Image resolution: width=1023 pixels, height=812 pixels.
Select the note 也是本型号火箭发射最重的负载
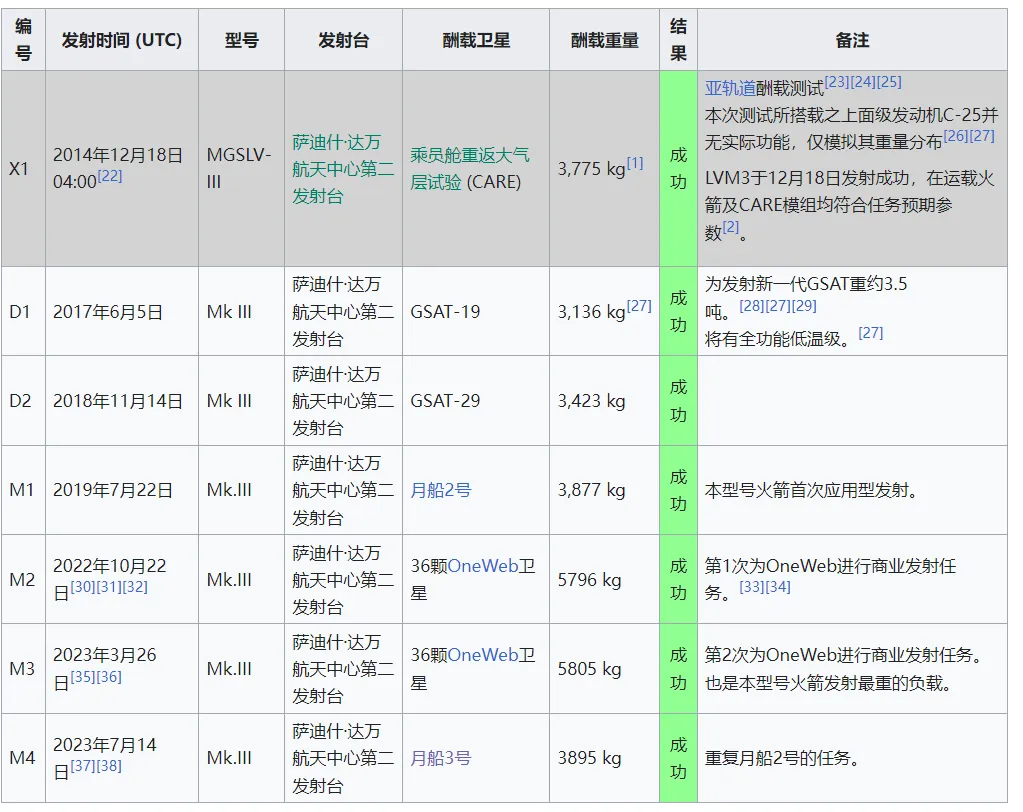point(828,683)
